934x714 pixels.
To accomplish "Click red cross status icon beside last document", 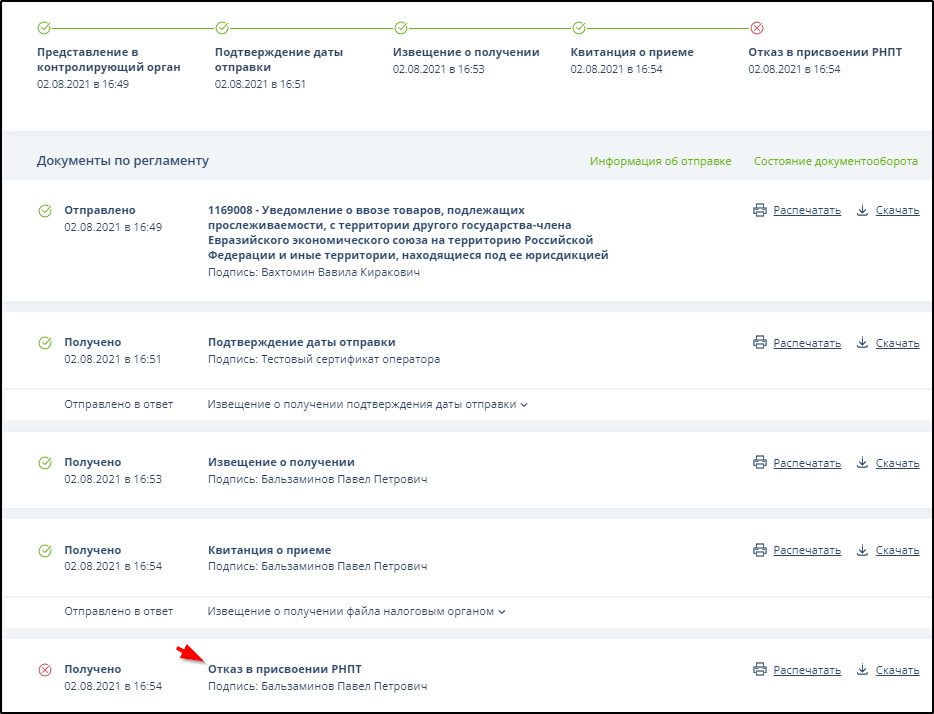I will (x=45, y=670).
